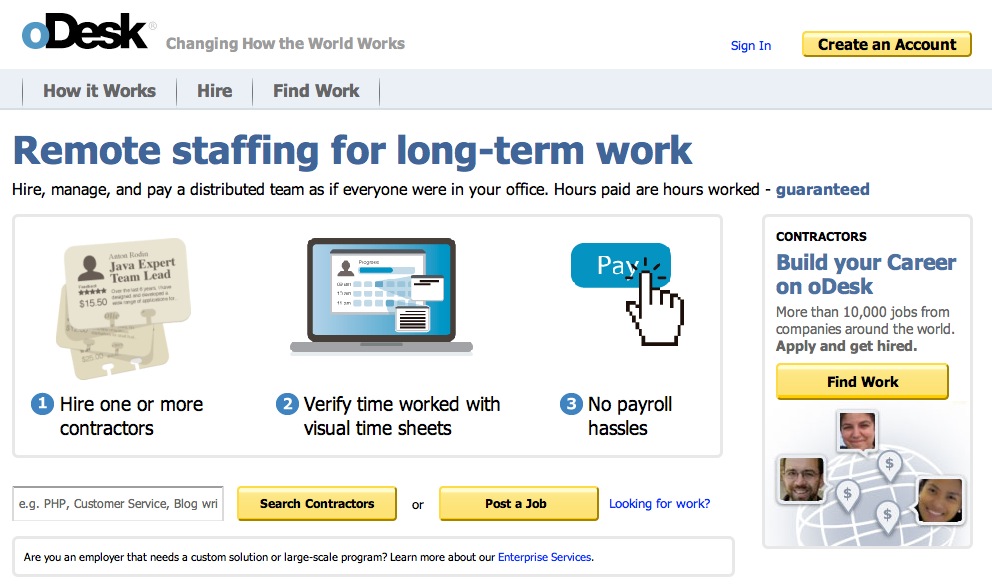The image size is (992, 585).
Task: Click the numbered circle 1 badge
Action: tap(42, 403)
